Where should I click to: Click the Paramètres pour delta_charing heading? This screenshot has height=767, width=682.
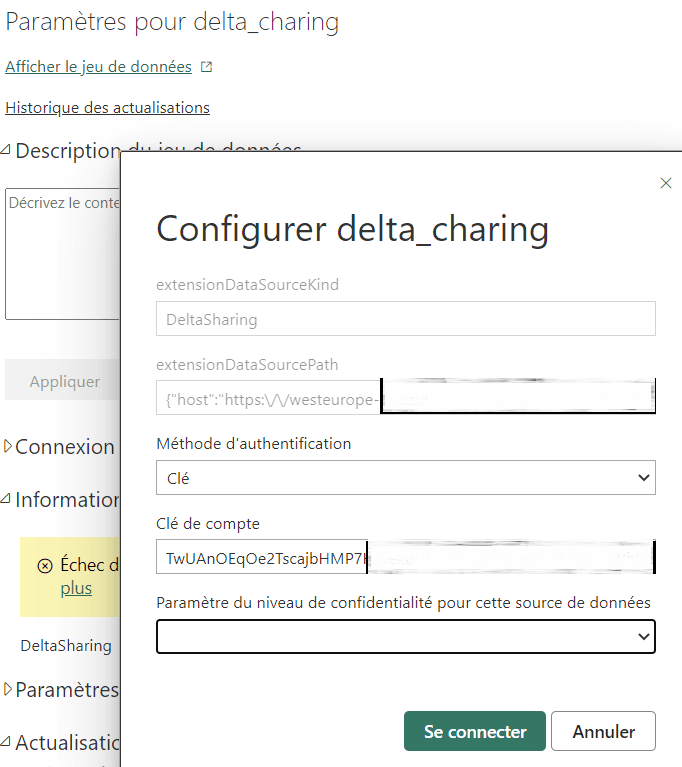point(172,23)
